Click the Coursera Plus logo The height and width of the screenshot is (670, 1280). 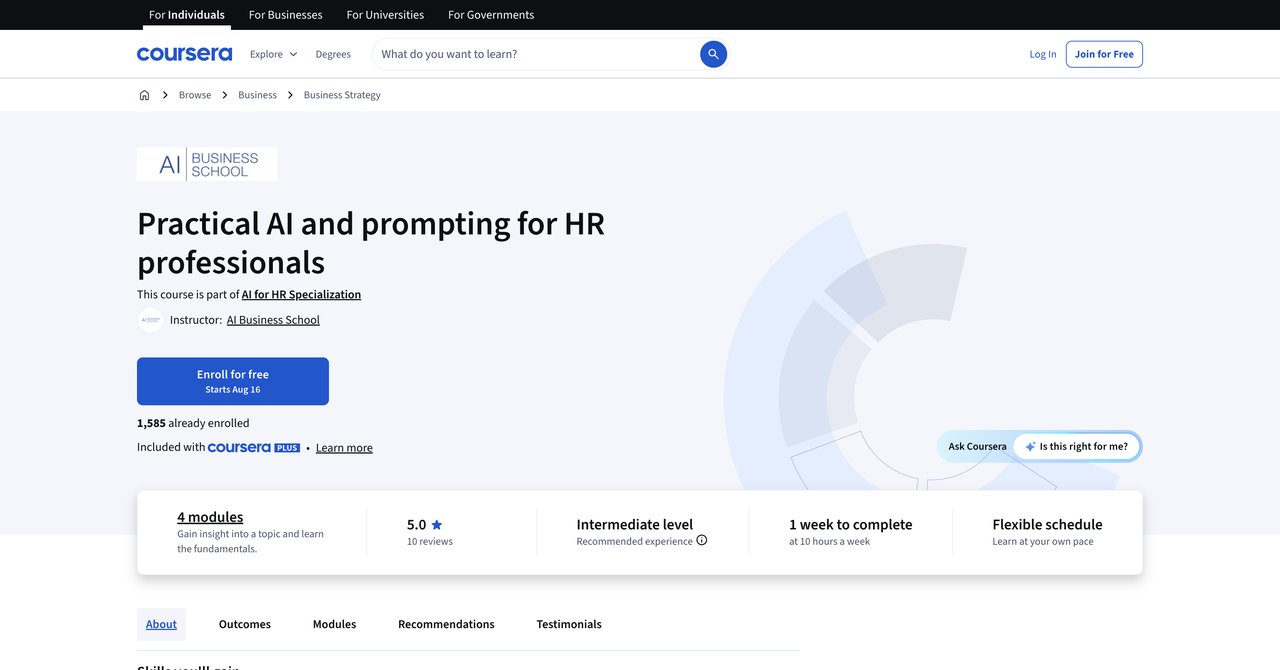click(x=254, y=448)
